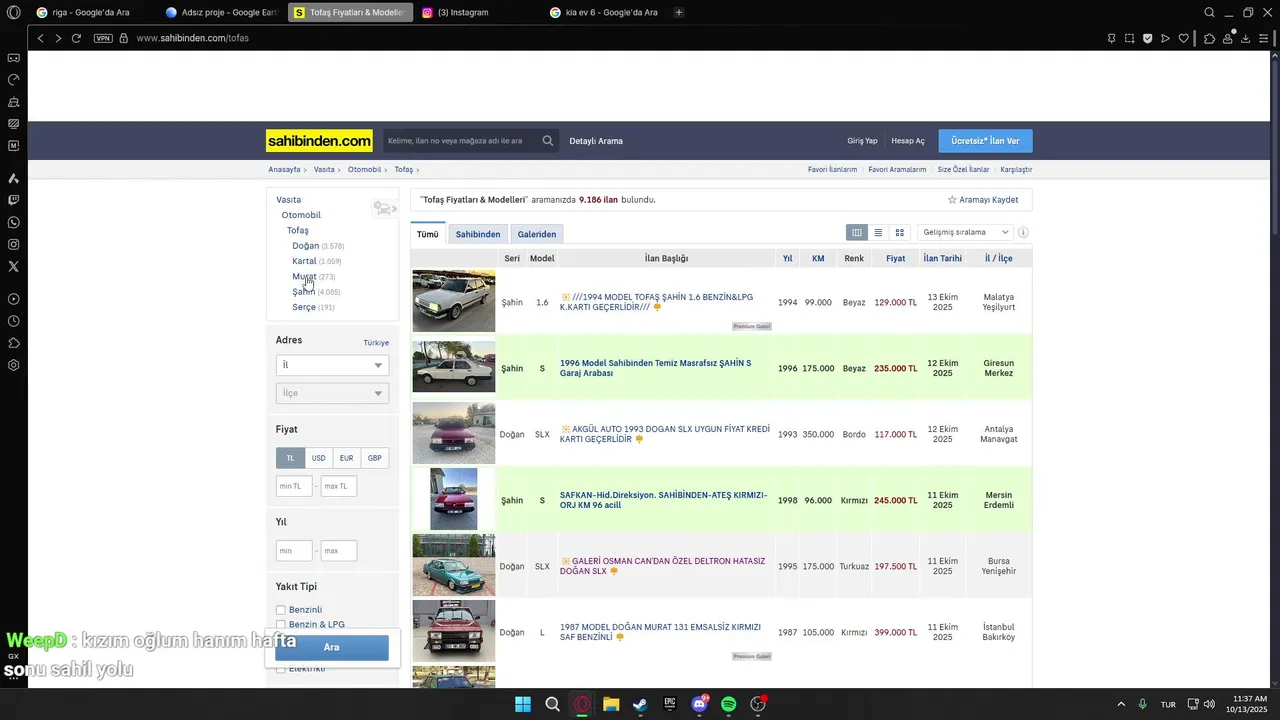This screenshot has width=1280, height=720.
Task: Toggle the VPN badge in address bar
Action: [x=103, y=38]
